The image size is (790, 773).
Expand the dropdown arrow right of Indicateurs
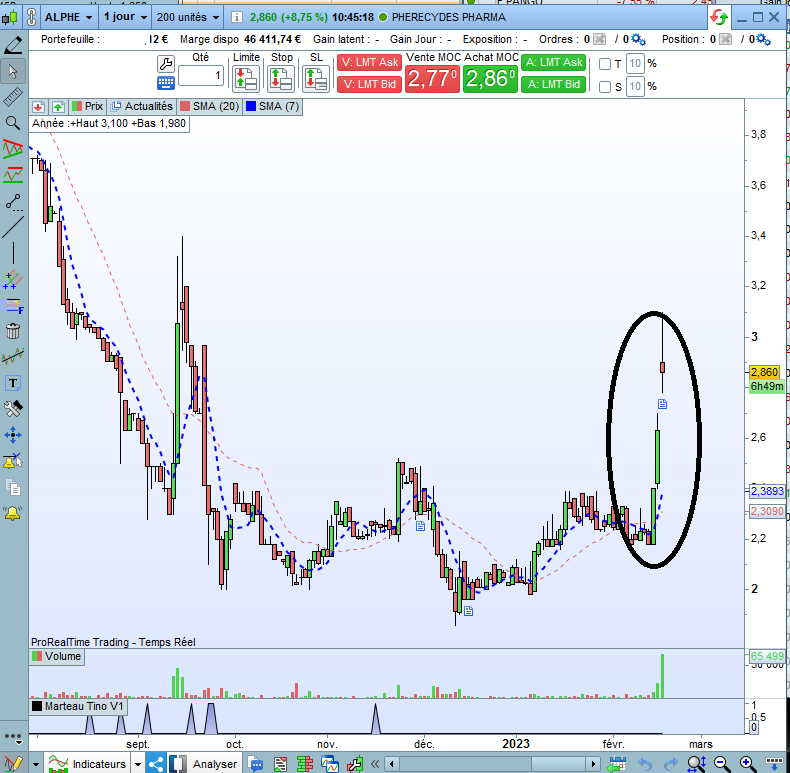point(138,764)
